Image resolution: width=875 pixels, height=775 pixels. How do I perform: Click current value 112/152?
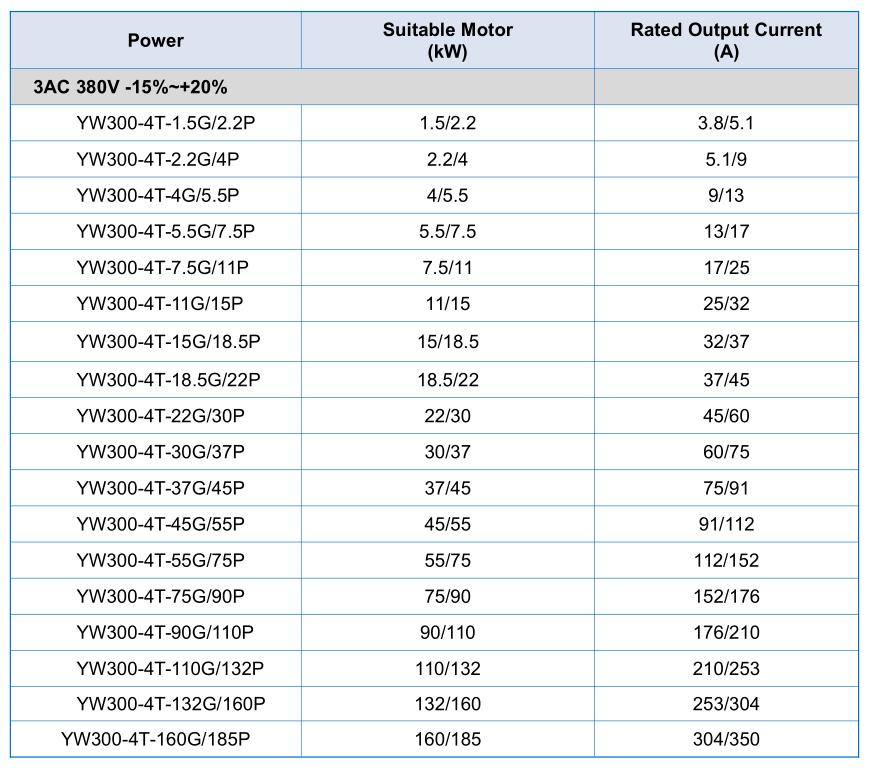coord(726,560)
